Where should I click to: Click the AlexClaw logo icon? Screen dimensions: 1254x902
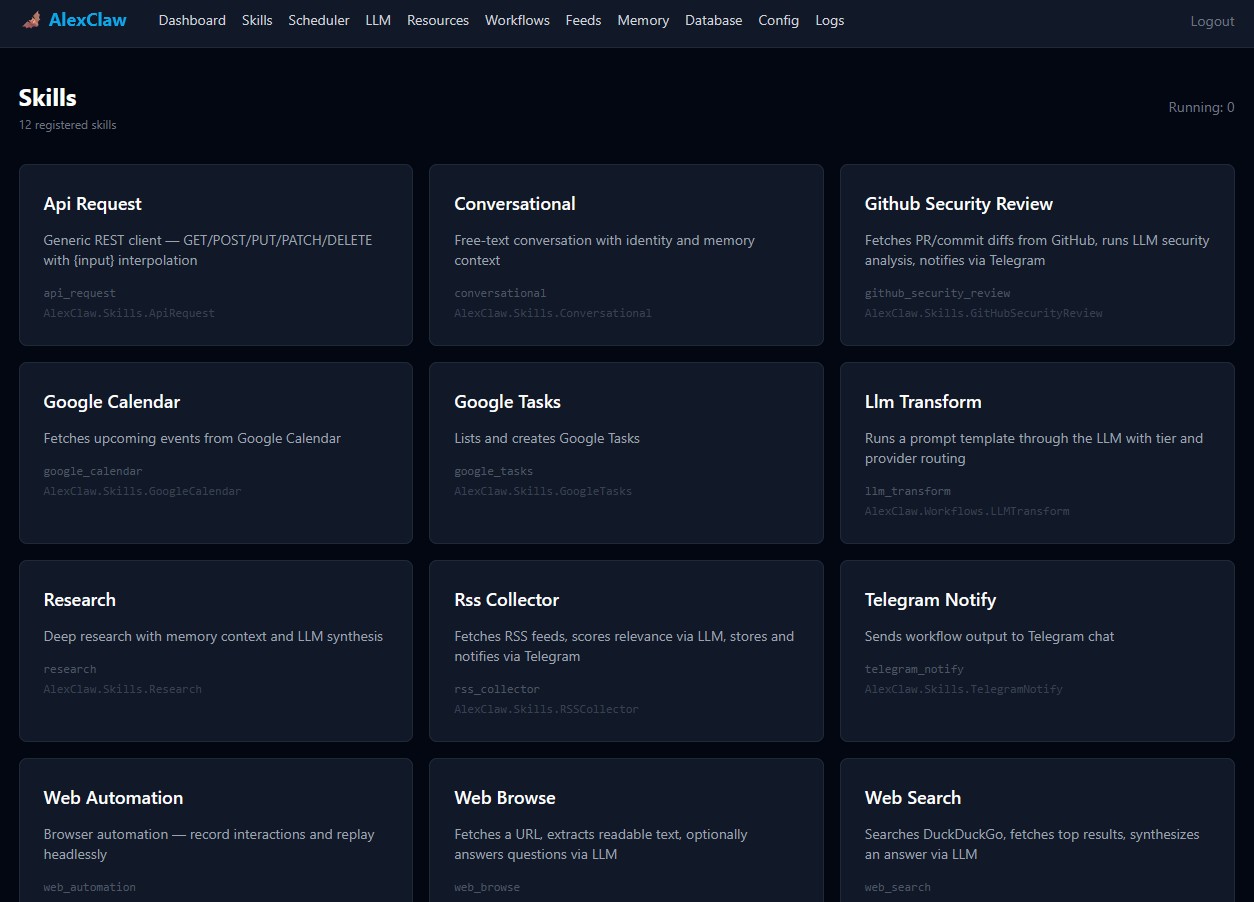pos(31,19)
